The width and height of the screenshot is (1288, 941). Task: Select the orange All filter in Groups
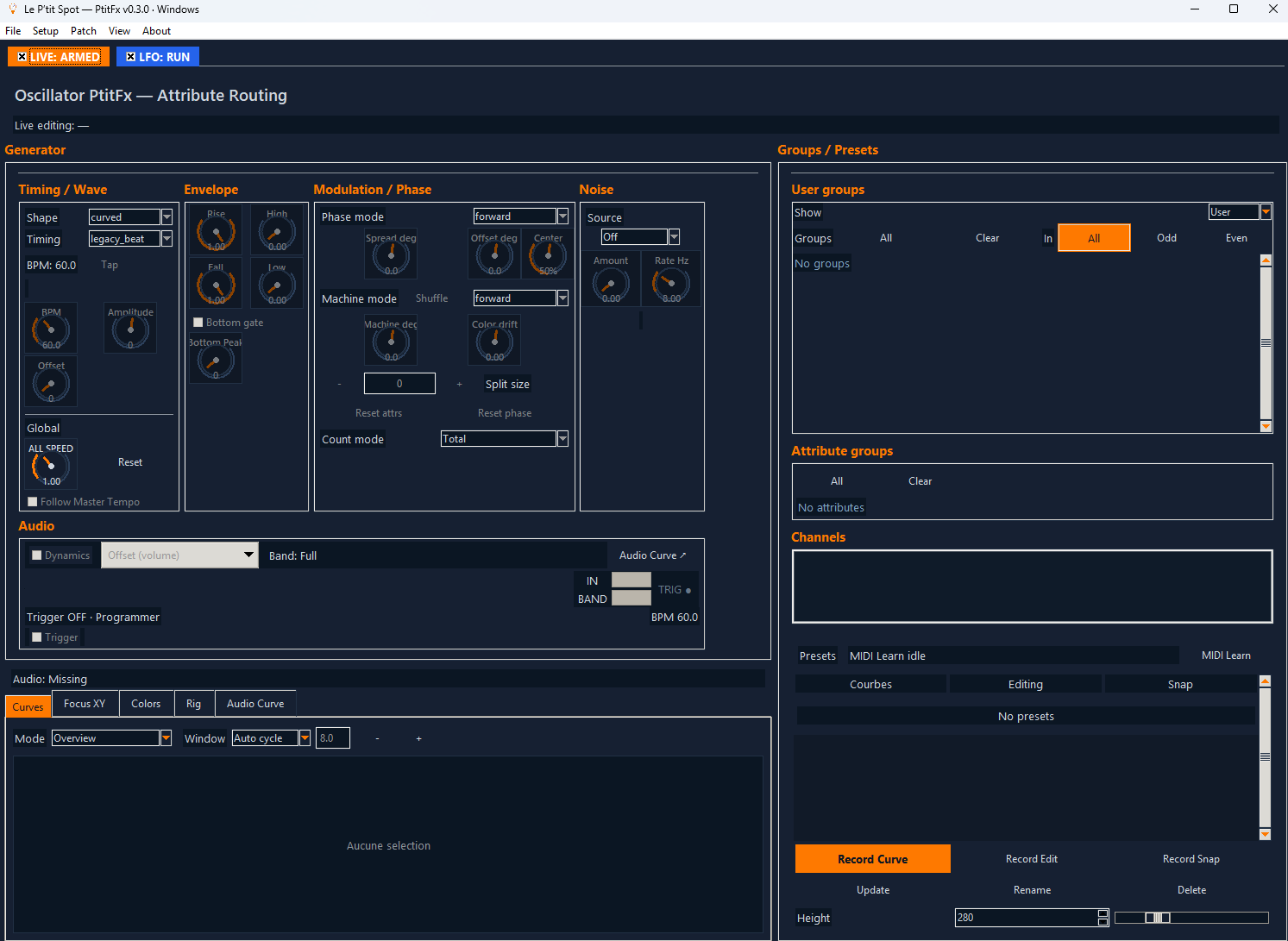coord(1094,238)
